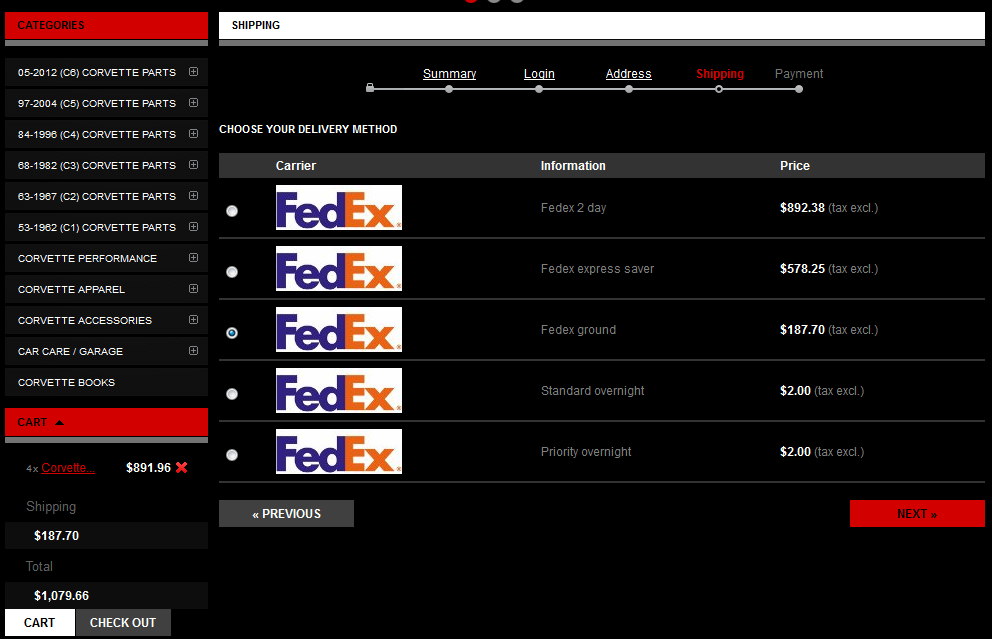992x639 pixels.
Task: Go to Login checkout step
Action: tap(539, 74)
